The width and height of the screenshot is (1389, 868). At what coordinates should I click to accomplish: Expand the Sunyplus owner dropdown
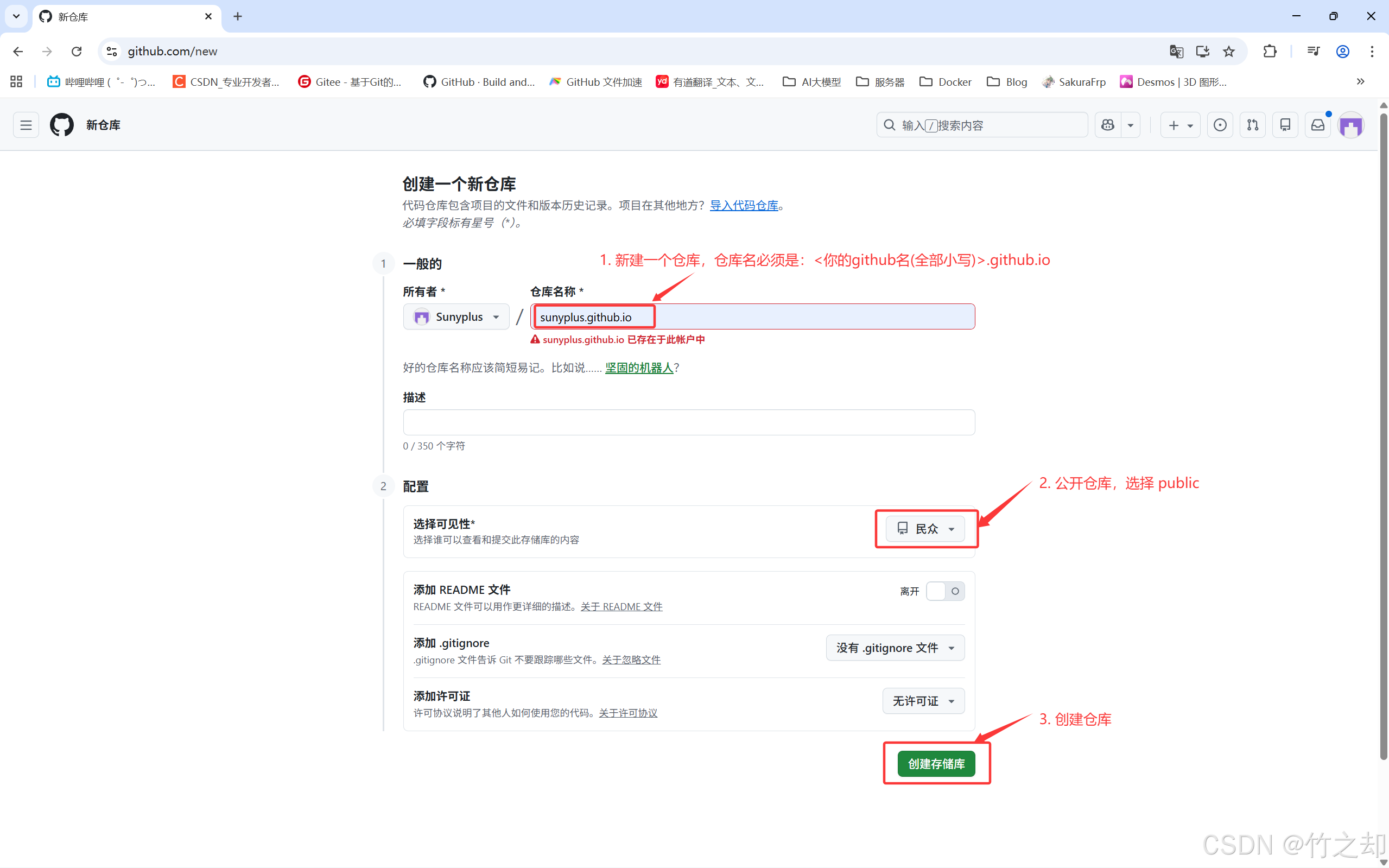pyautogui.click(x=456, y=317)
